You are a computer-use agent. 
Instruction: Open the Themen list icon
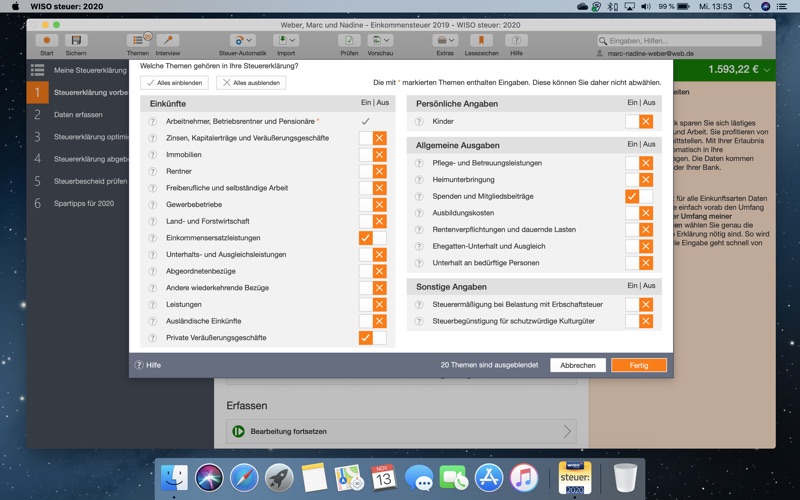138,40
